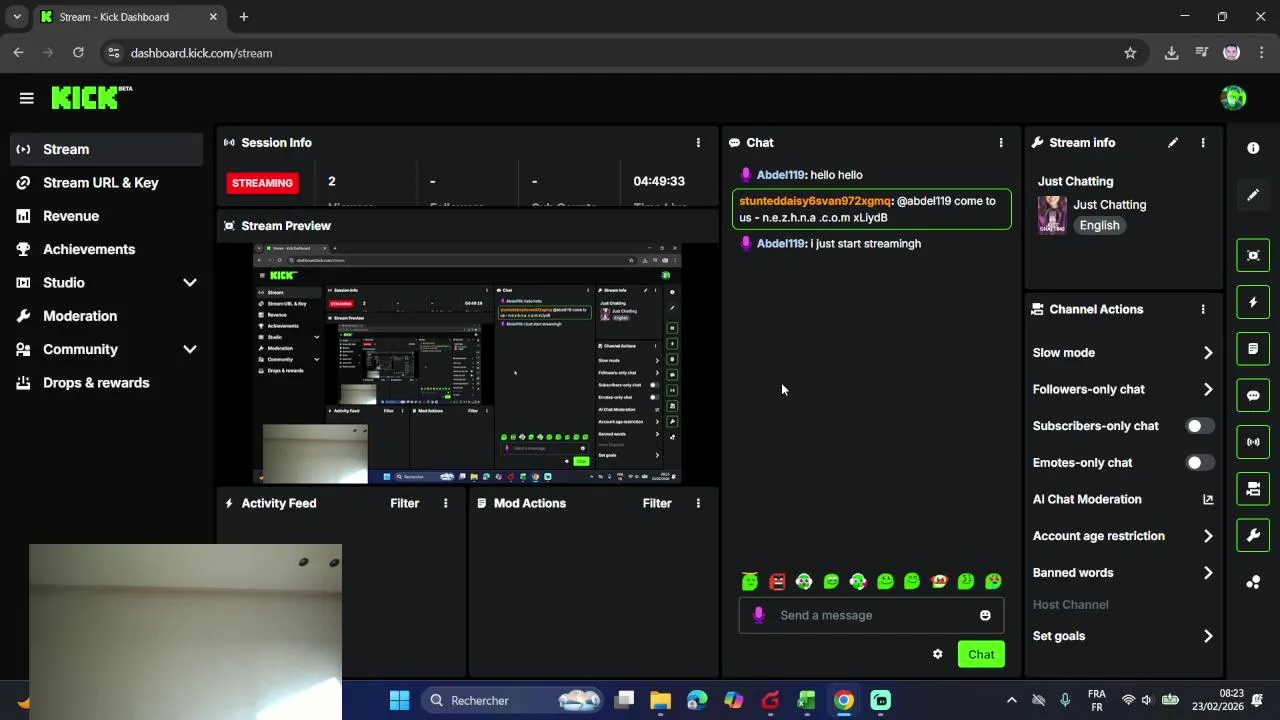
Task: Toggle lightning Activity Feed widget icon
Action: coord(1253,302)
